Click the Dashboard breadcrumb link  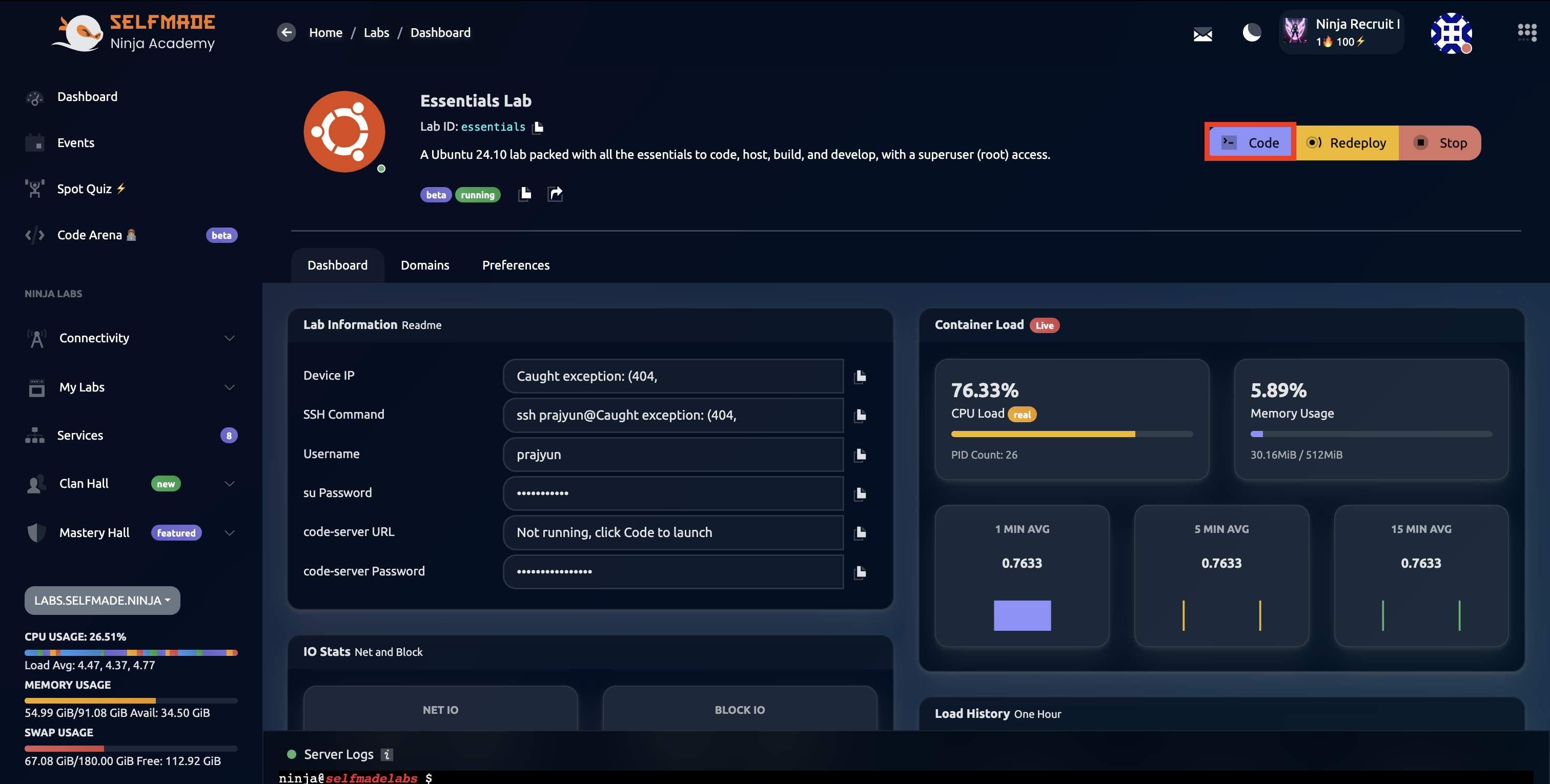(440, 32)
